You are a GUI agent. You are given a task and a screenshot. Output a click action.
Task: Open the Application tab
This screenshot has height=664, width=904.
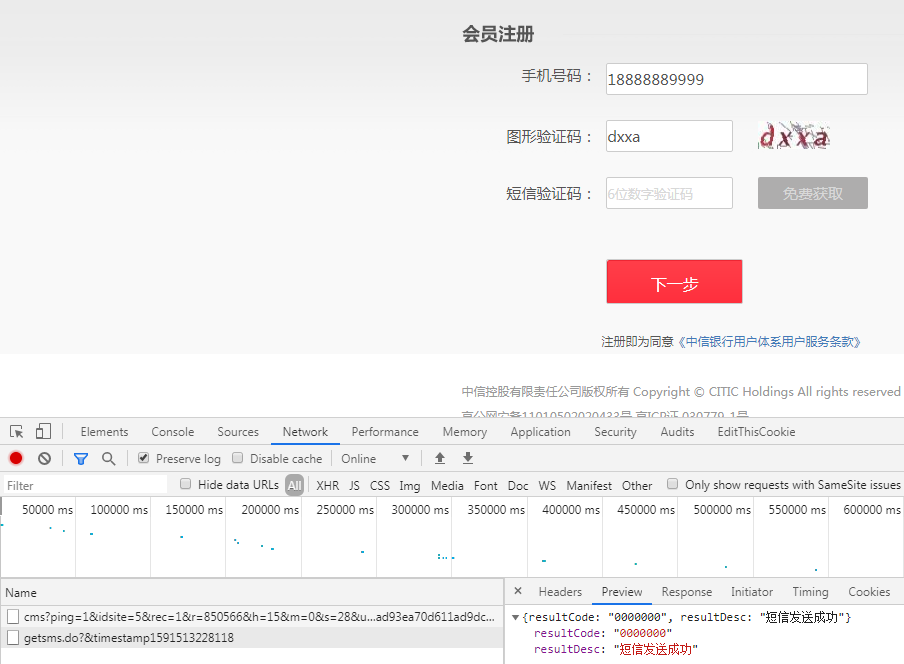[540, 432]
